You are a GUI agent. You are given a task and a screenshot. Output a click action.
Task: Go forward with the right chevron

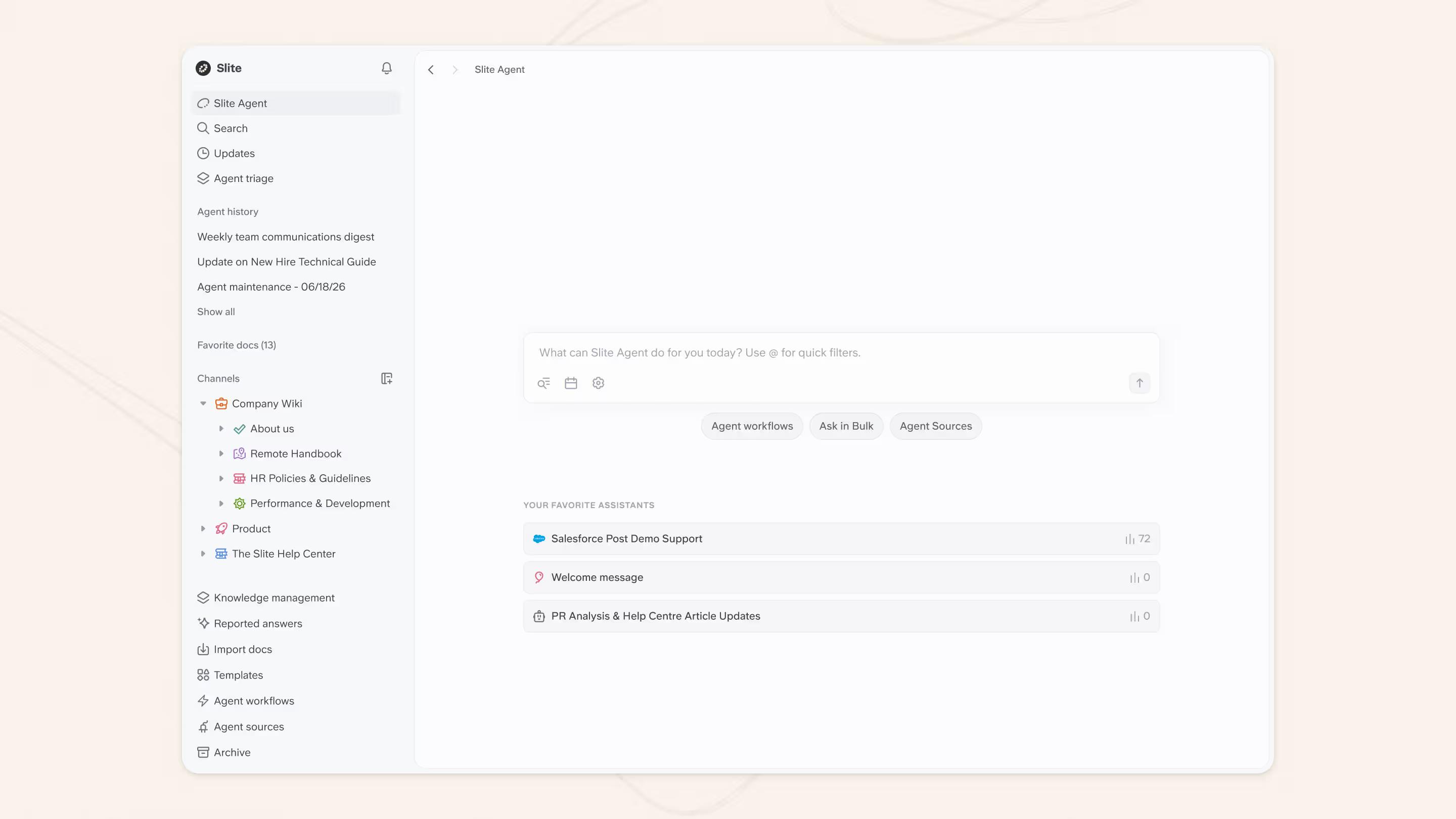tap(455, 70)
